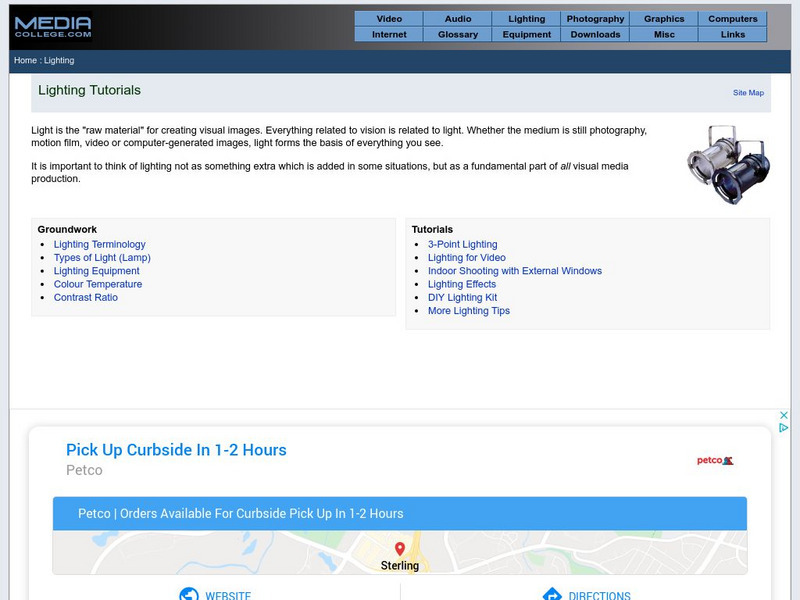
Task: Click the Lighting Tutorials page heading
Action: click(89, 90)
